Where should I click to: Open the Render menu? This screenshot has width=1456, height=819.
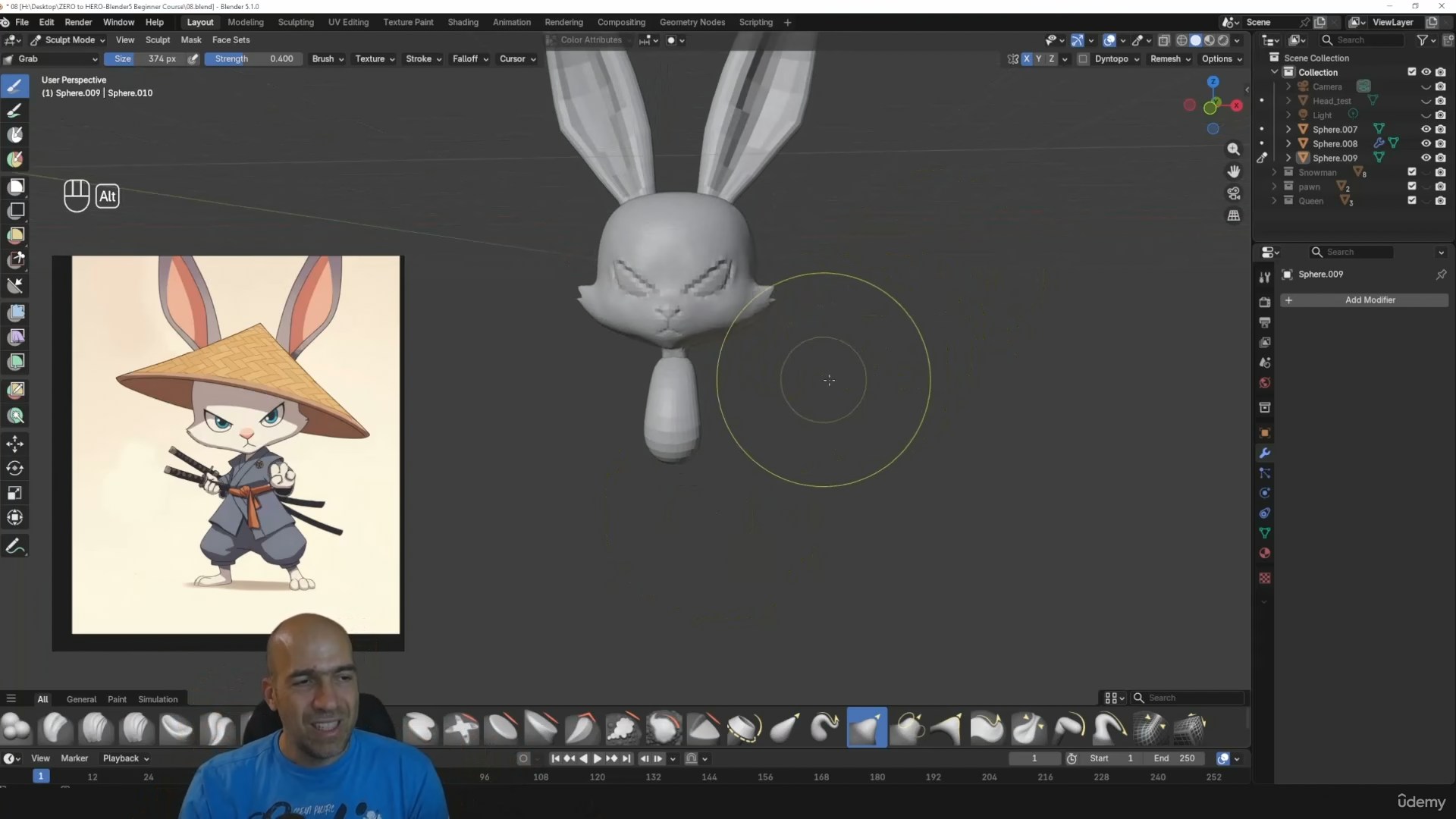coord(78,22)
